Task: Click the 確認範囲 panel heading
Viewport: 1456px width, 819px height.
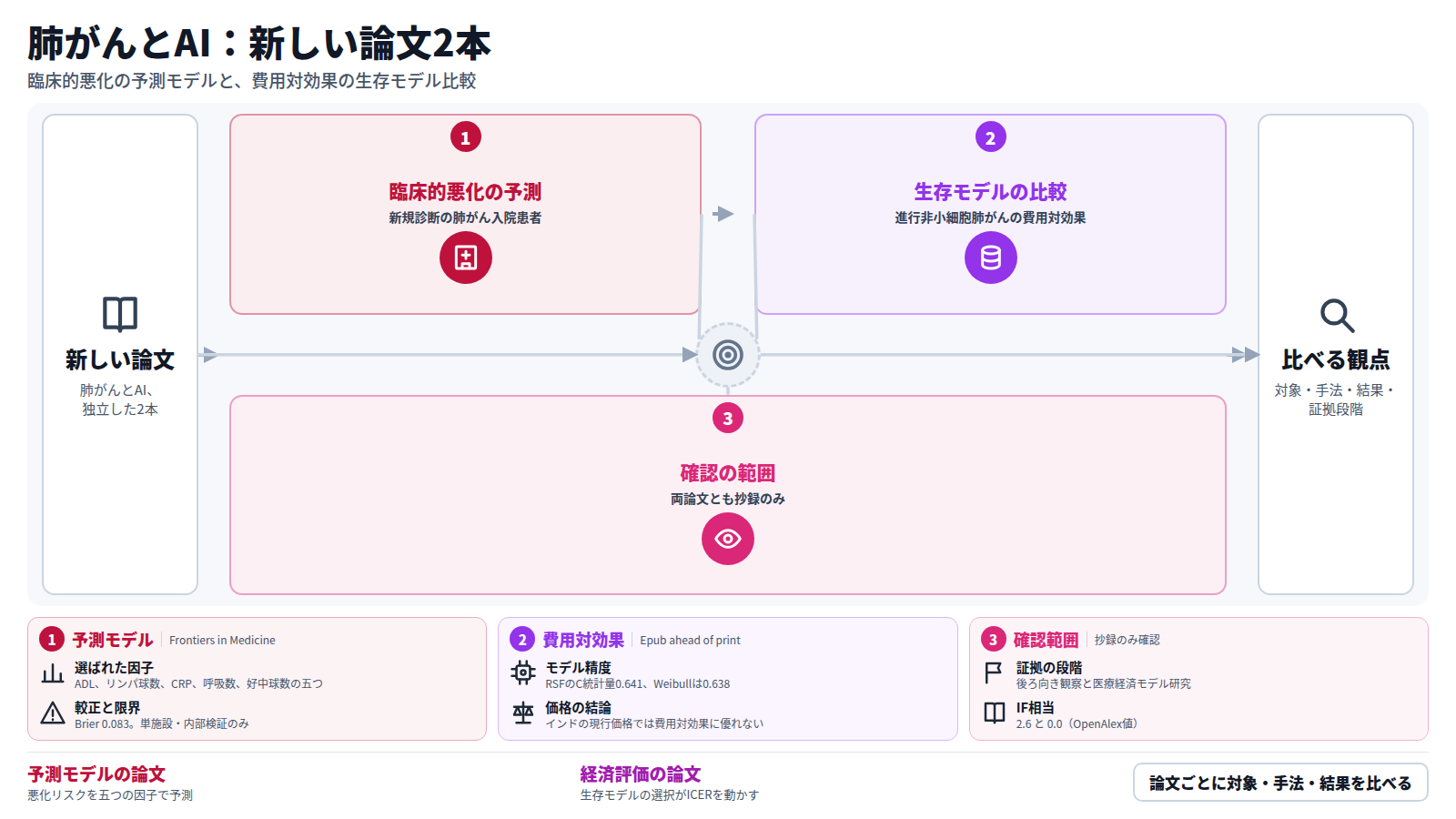Action: (1046, 640)
